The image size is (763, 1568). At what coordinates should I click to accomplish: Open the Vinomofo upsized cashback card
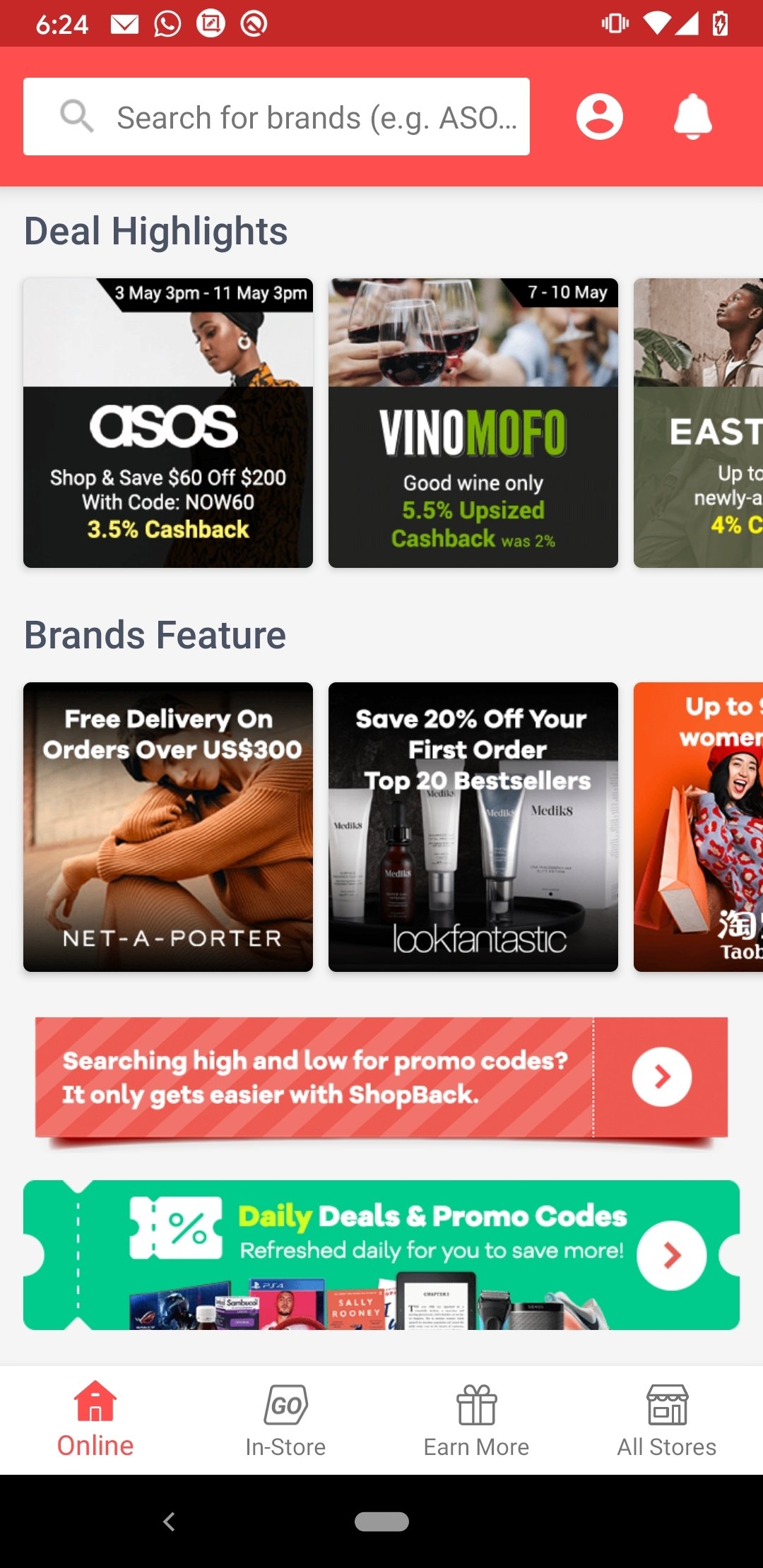[473, 423]
